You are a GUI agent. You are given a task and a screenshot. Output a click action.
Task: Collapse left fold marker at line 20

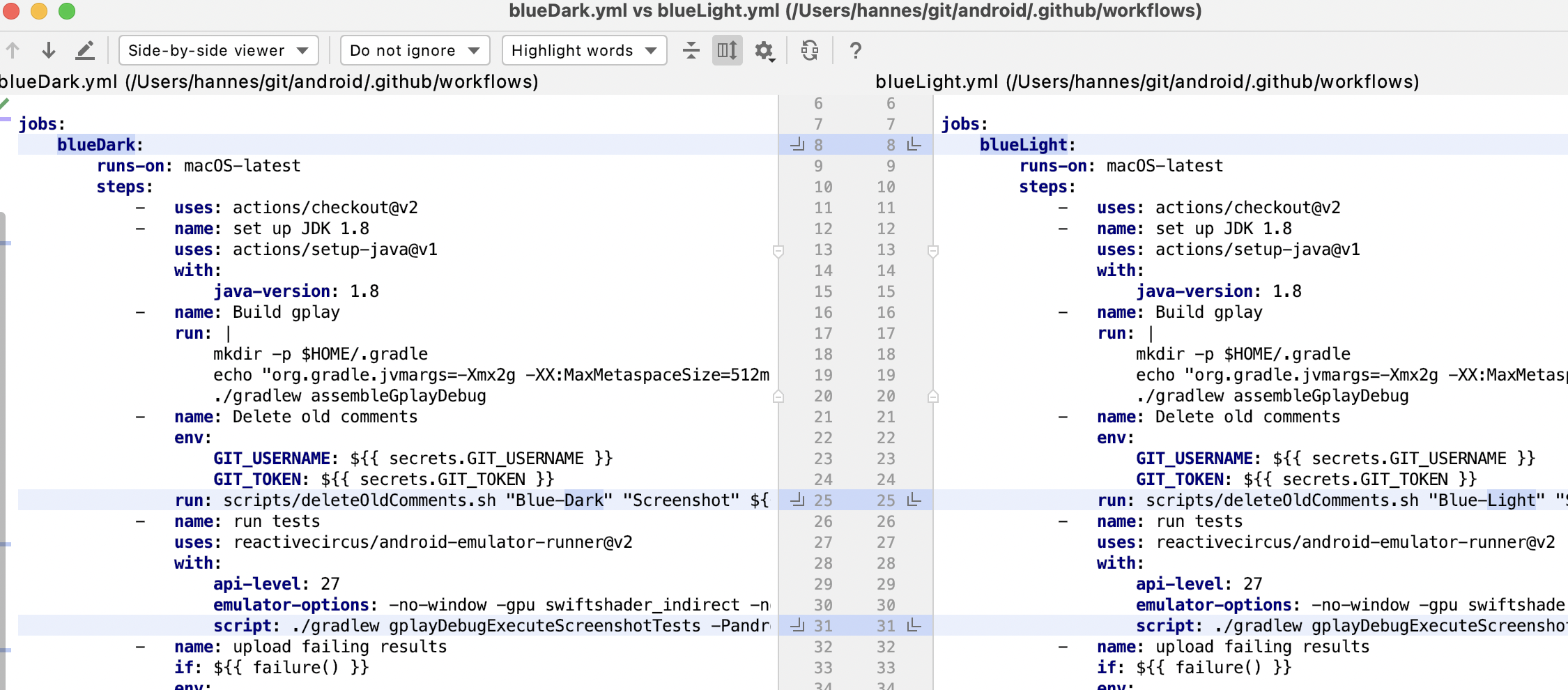[x=778, y=396]
